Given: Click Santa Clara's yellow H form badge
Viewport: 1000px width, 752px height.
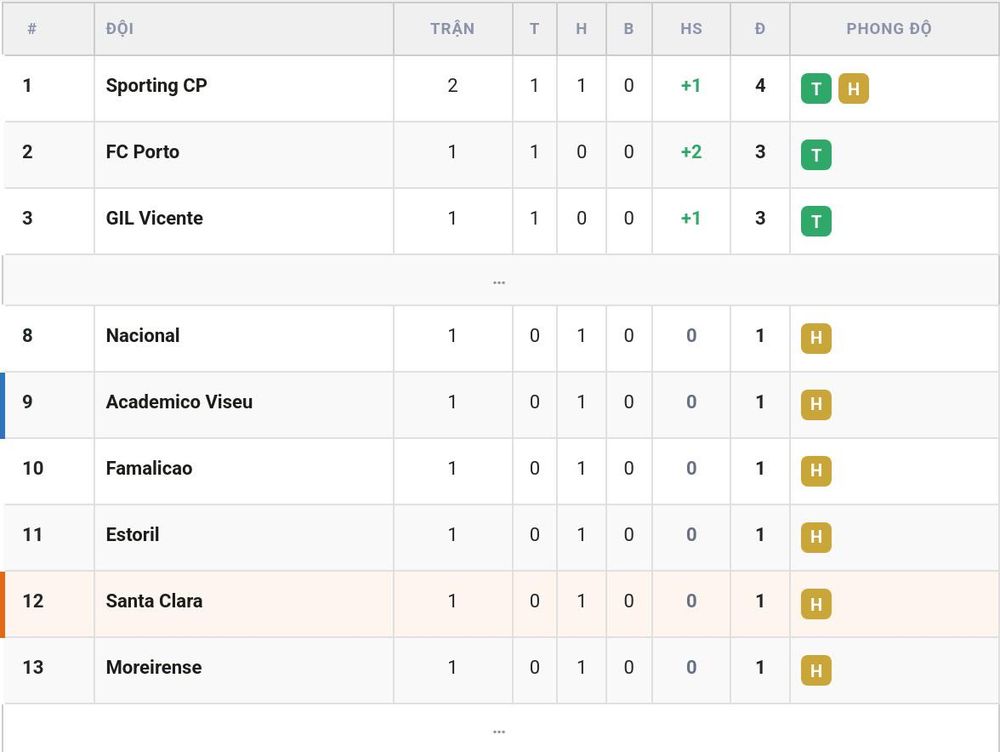Looking at the screenshot, I should tap(816, 604).
